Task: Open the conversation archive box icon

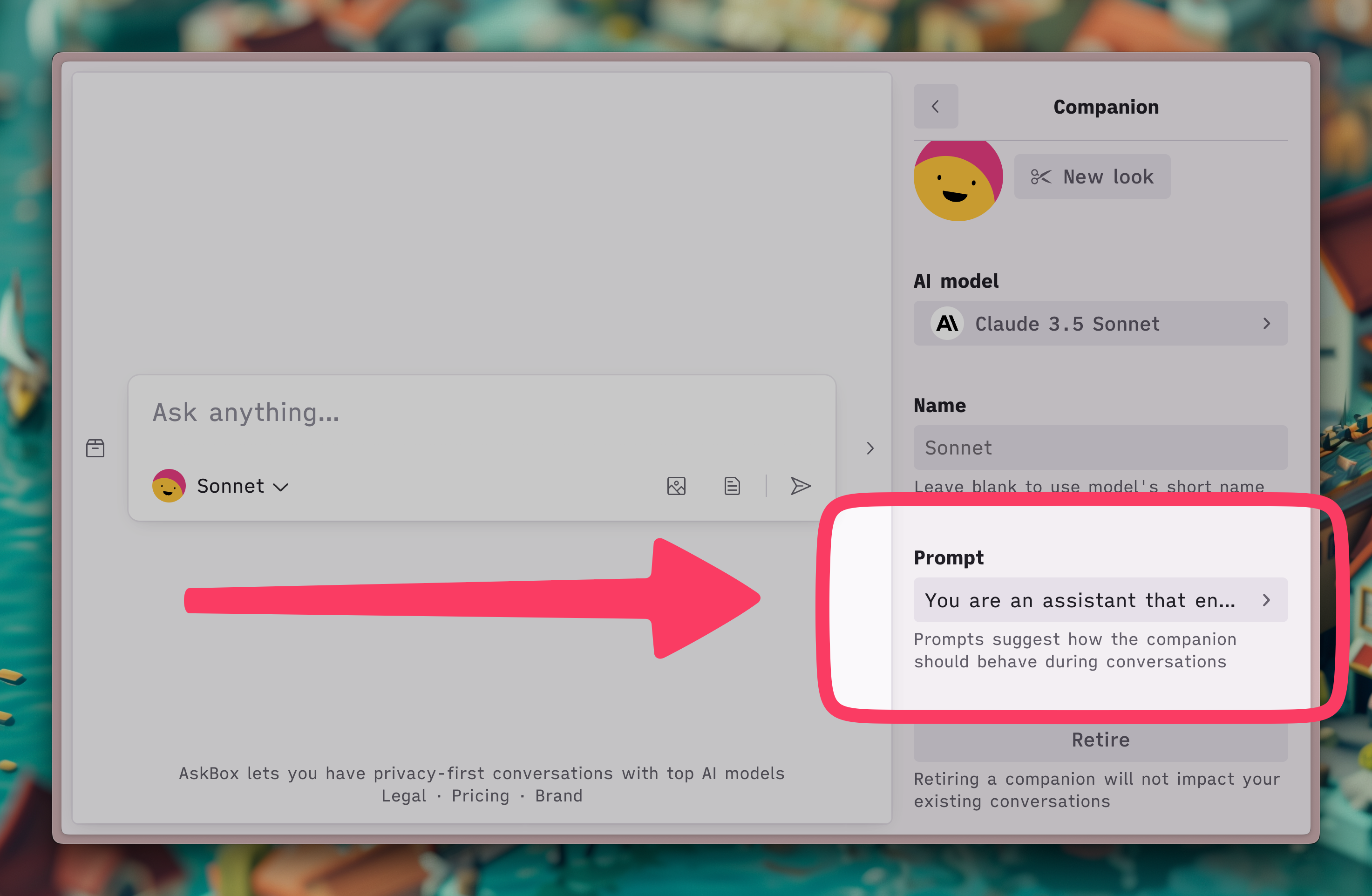Action: point(95,448)
